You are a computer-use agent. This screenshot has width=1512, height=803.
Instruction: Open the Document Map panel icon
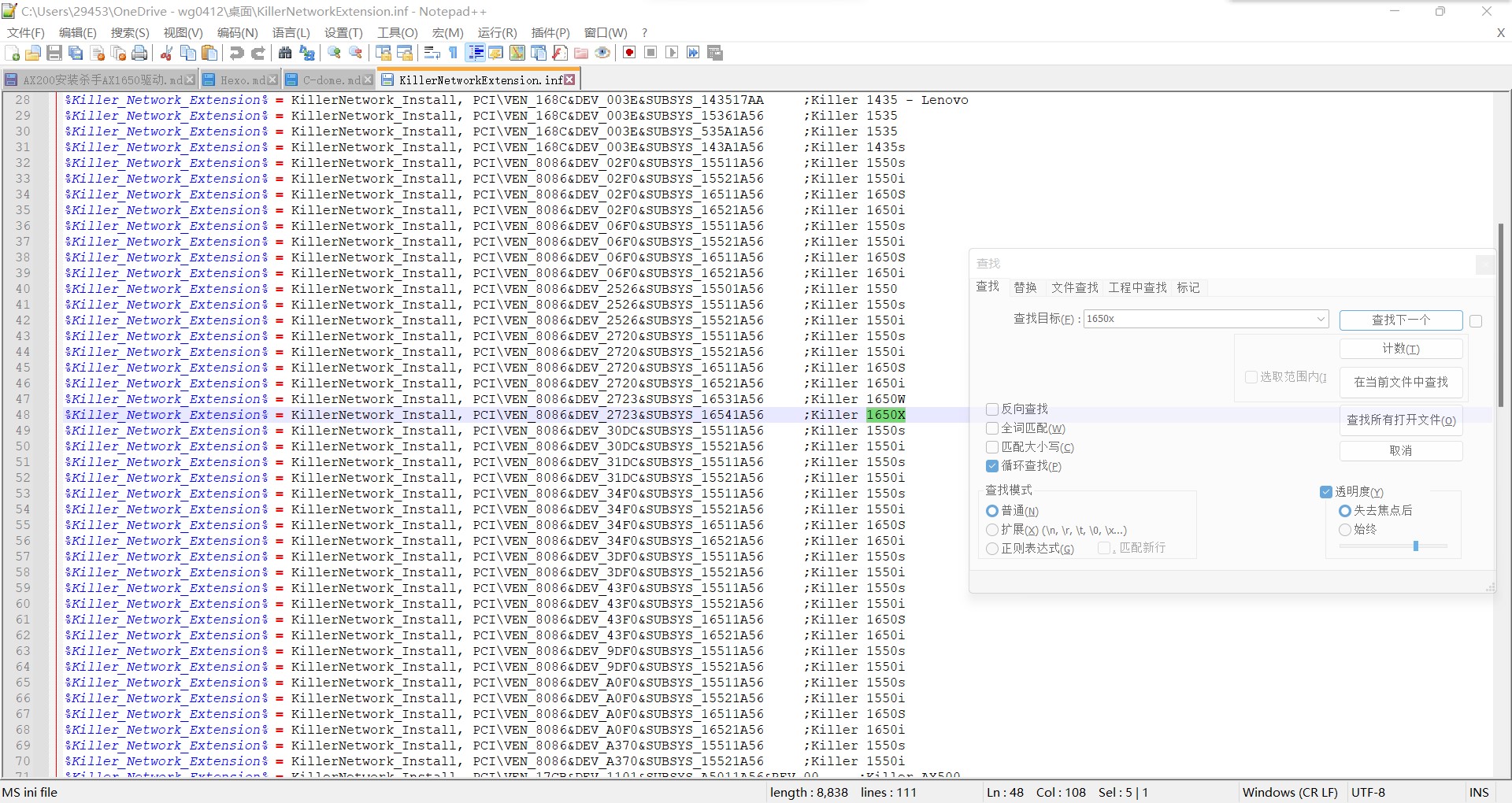click(517, 53)
